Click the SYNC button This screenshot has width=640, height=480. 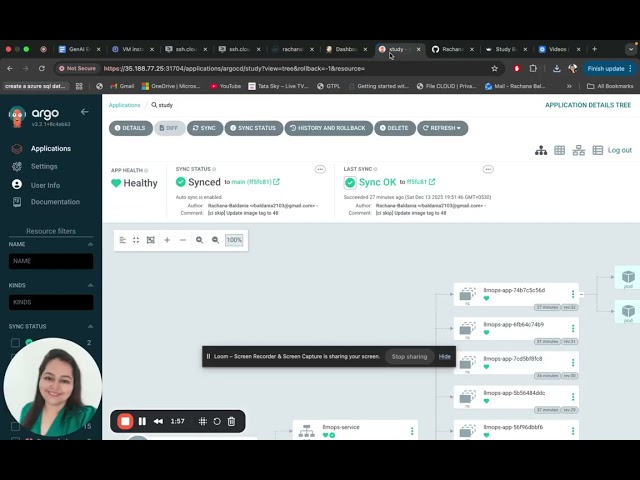pyautogui.click(x=205, y=128)
